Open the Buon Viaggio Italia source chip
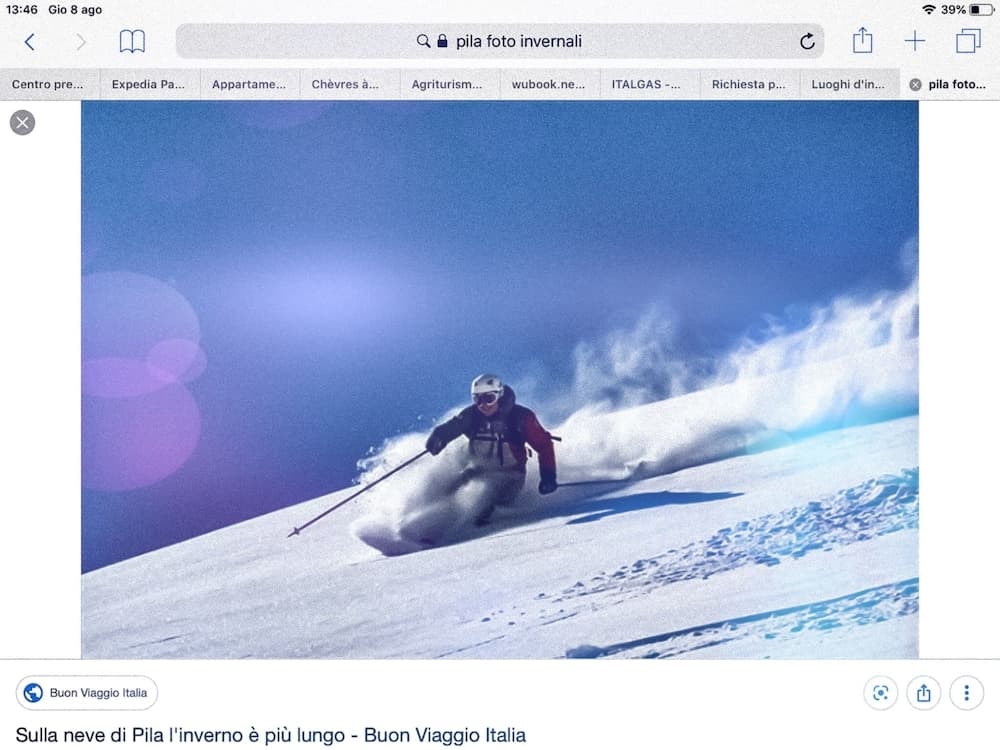 pos(87,693)
